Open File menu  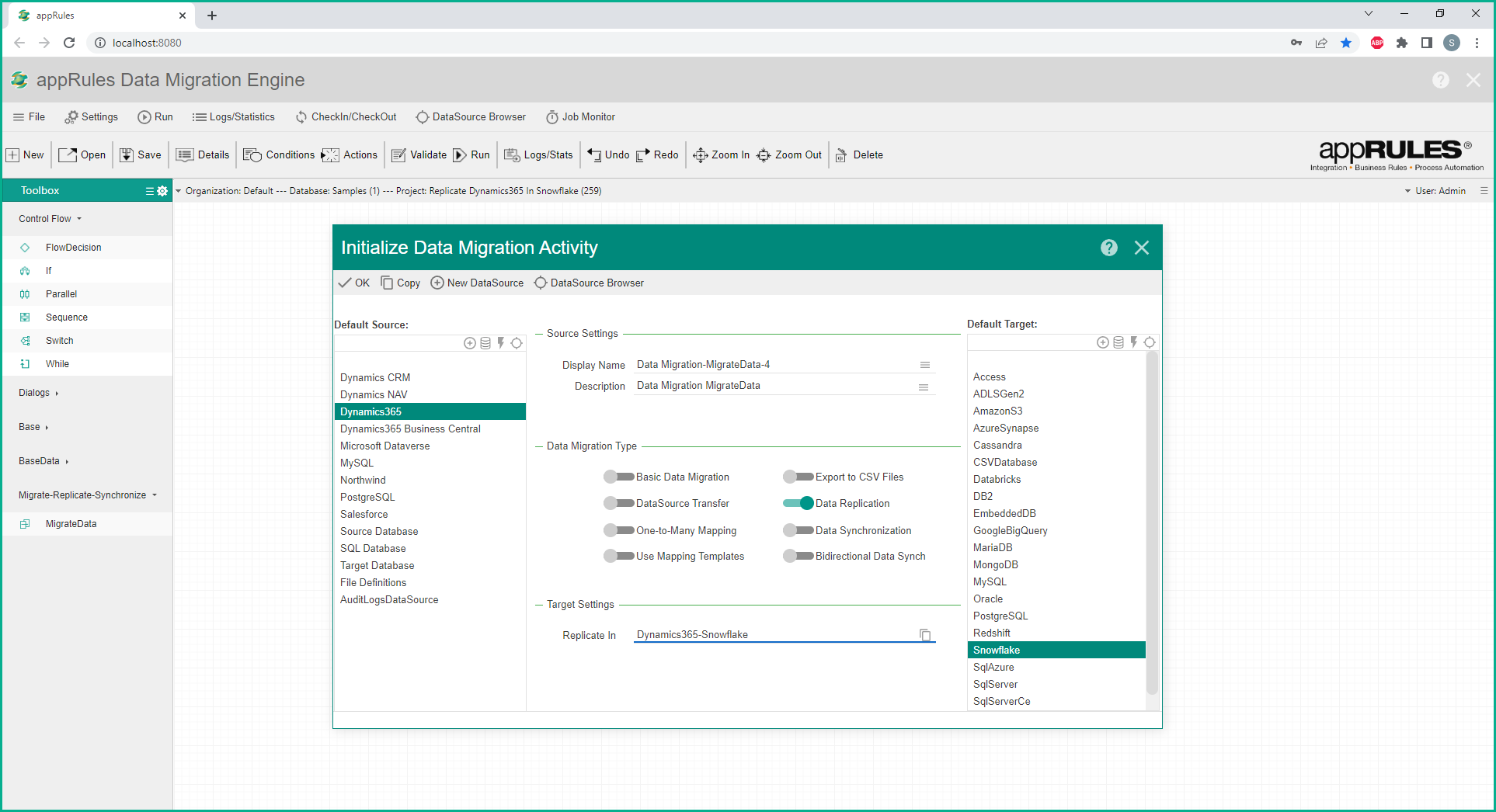(x=29, y=117)
